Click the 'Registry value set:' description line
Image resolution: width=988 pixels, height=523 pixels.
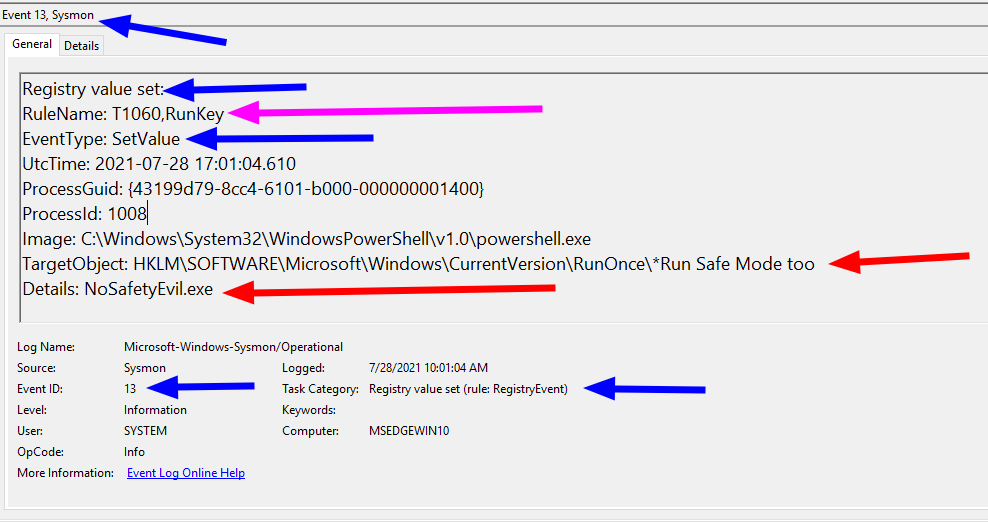point(93,89)
